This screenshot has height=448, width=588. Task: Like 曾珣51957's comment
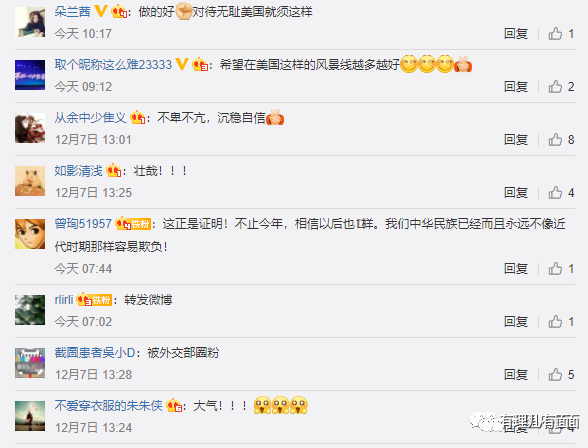pos(555,268)
